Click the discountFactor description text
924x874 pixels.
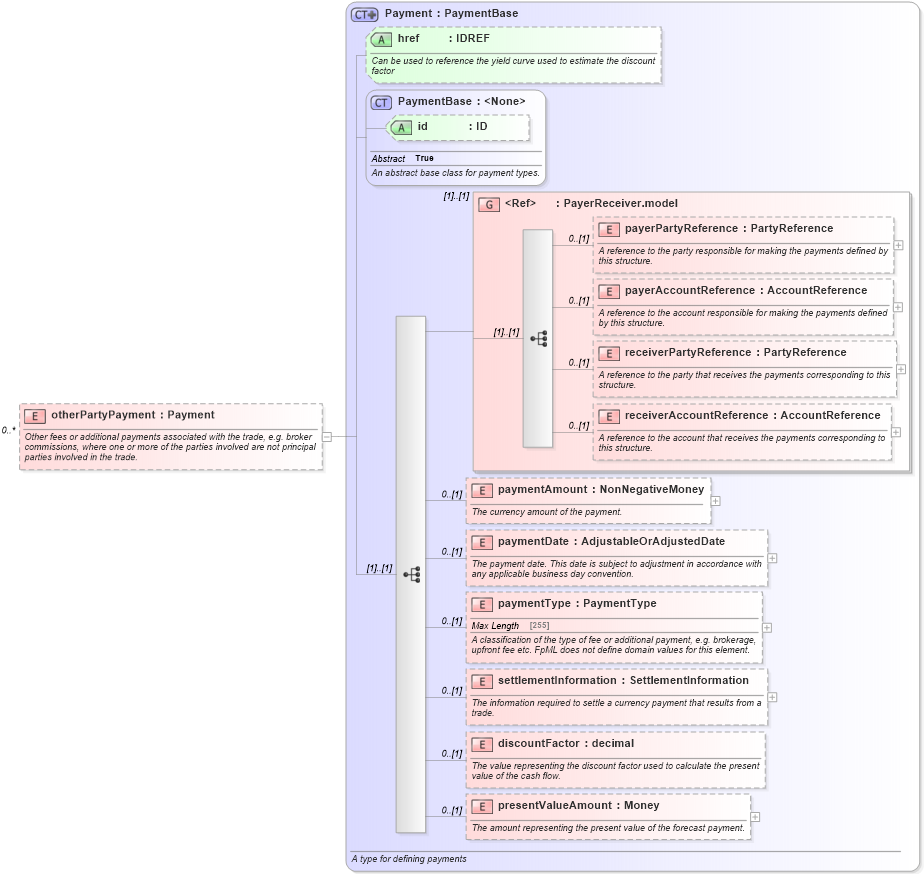(615, 771)
